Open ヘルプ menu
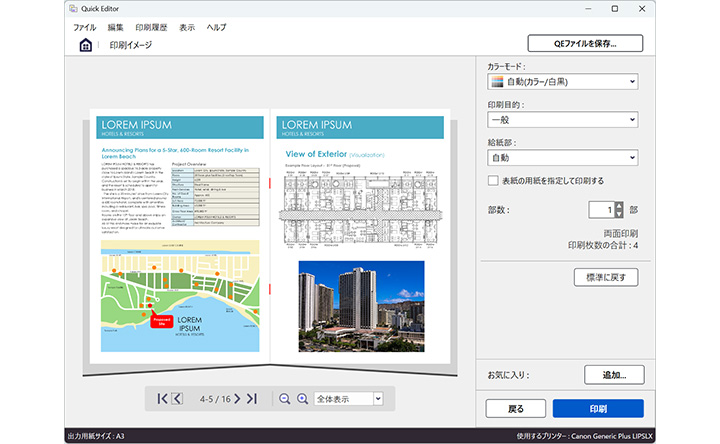The image size is (720, 444). 216,28
